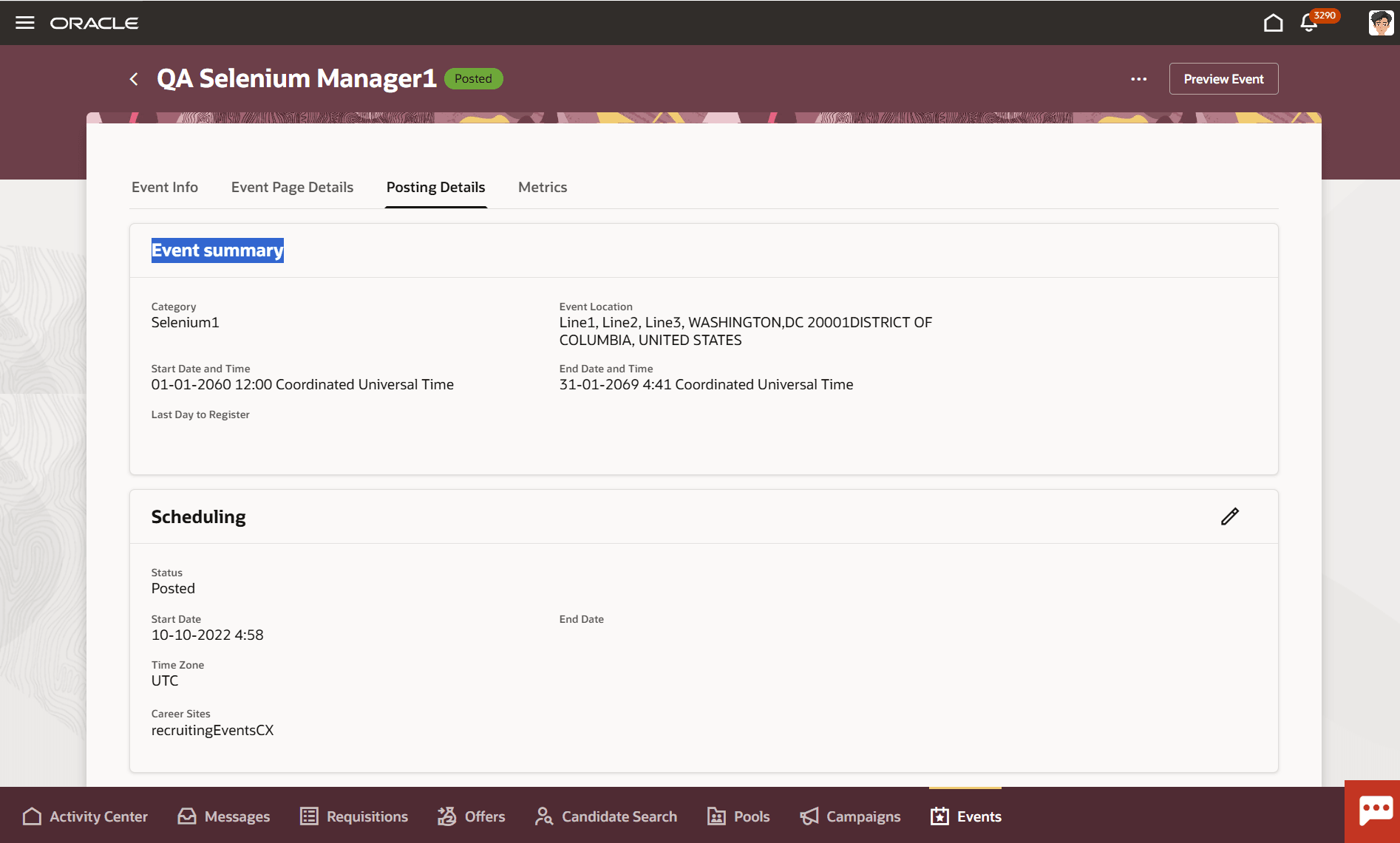Open Requisitions in bottom navigation
This screenshot has height=843, width=1400.
pos(353,816)
